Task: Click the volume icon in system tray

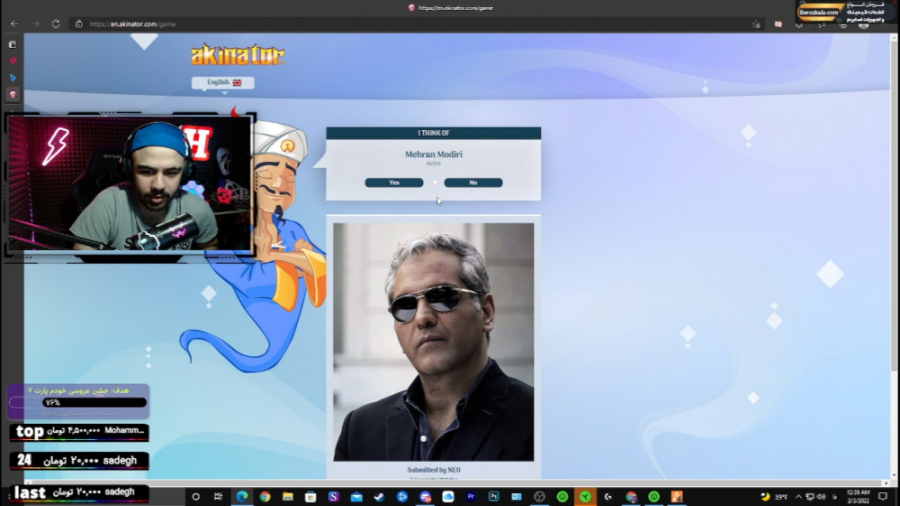Action: point(821,497)
